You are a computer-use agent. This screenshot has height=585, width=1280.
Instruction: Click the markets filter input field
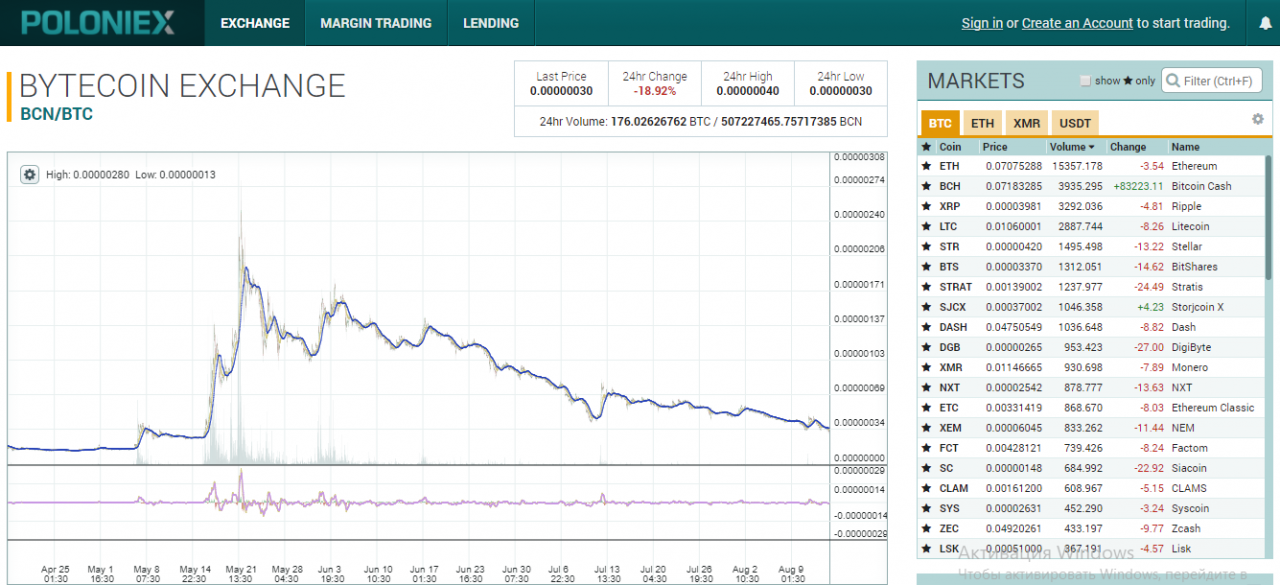point(1211,81)
